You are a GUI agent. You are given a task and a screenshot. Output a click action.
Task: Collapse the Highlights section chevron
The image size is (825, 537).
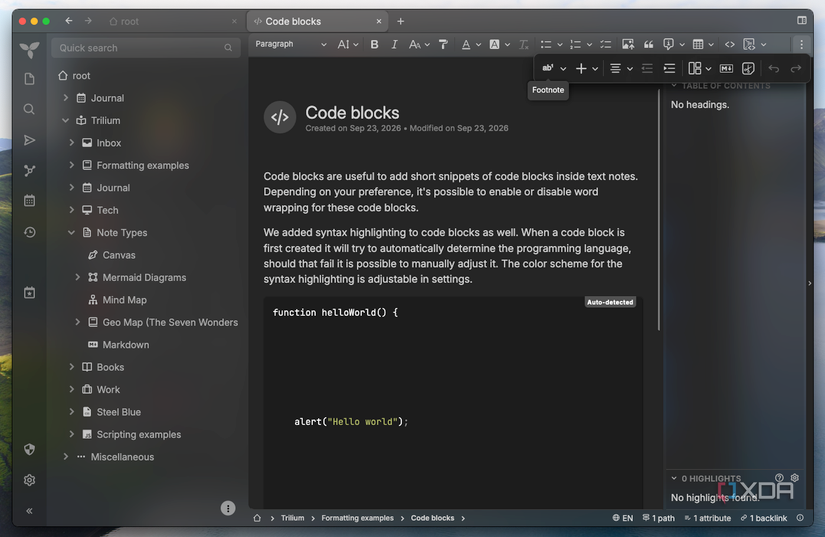point(674,479)
